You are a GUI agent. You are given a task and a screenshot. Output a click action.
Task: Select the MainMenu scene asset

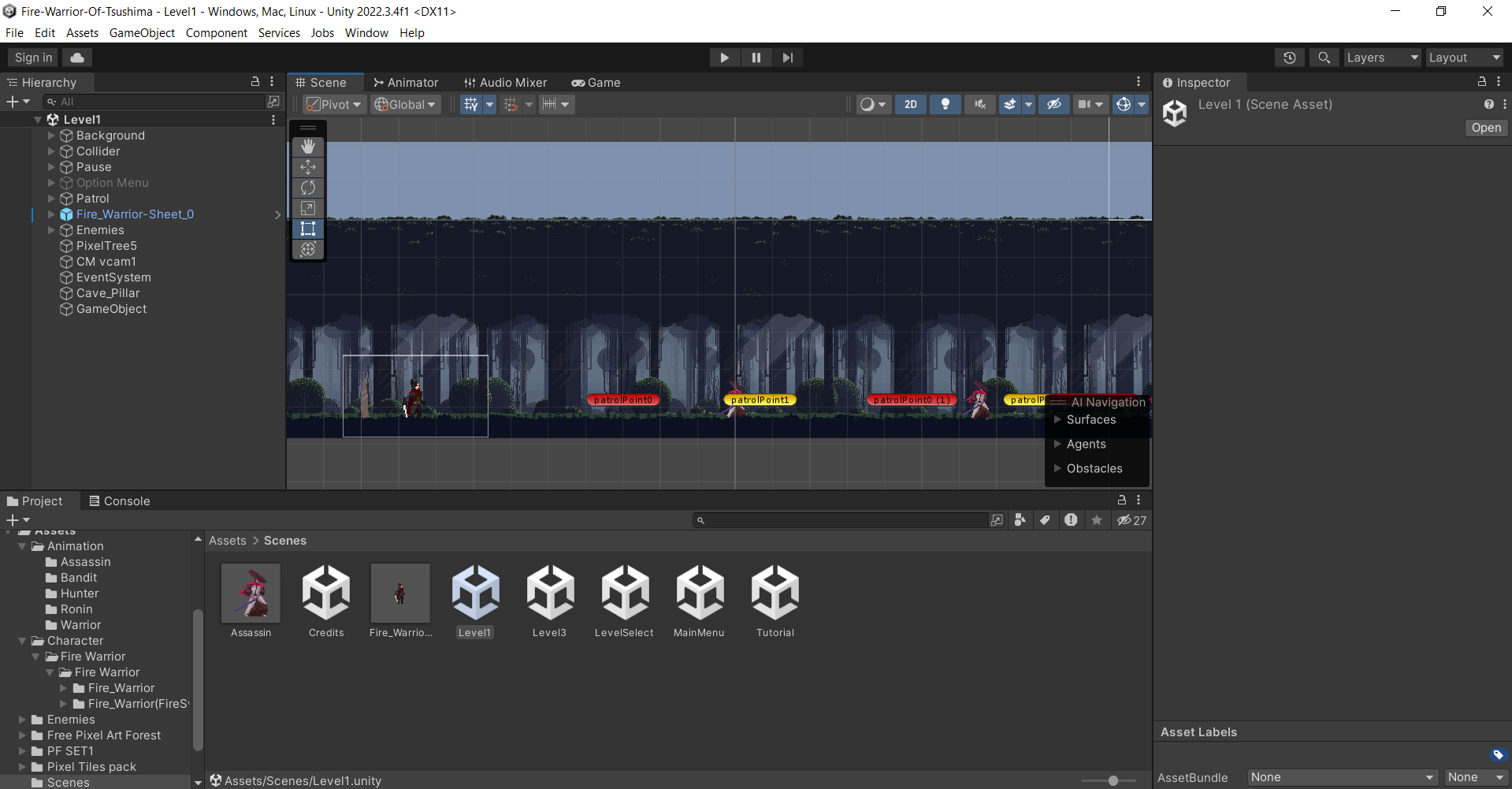(700, 601)
